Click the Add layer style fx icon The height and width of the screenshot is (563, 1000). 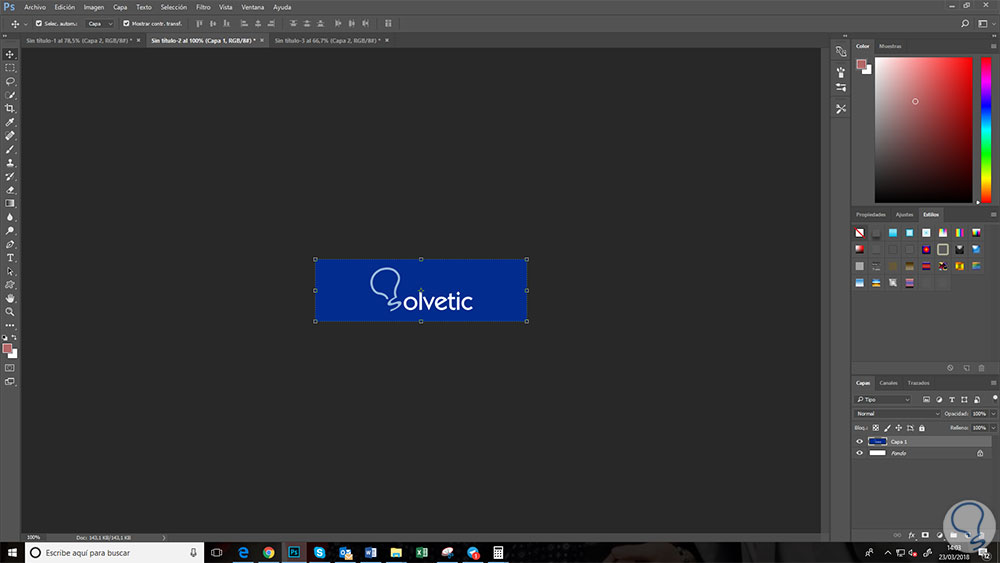[x=911, y=535]
